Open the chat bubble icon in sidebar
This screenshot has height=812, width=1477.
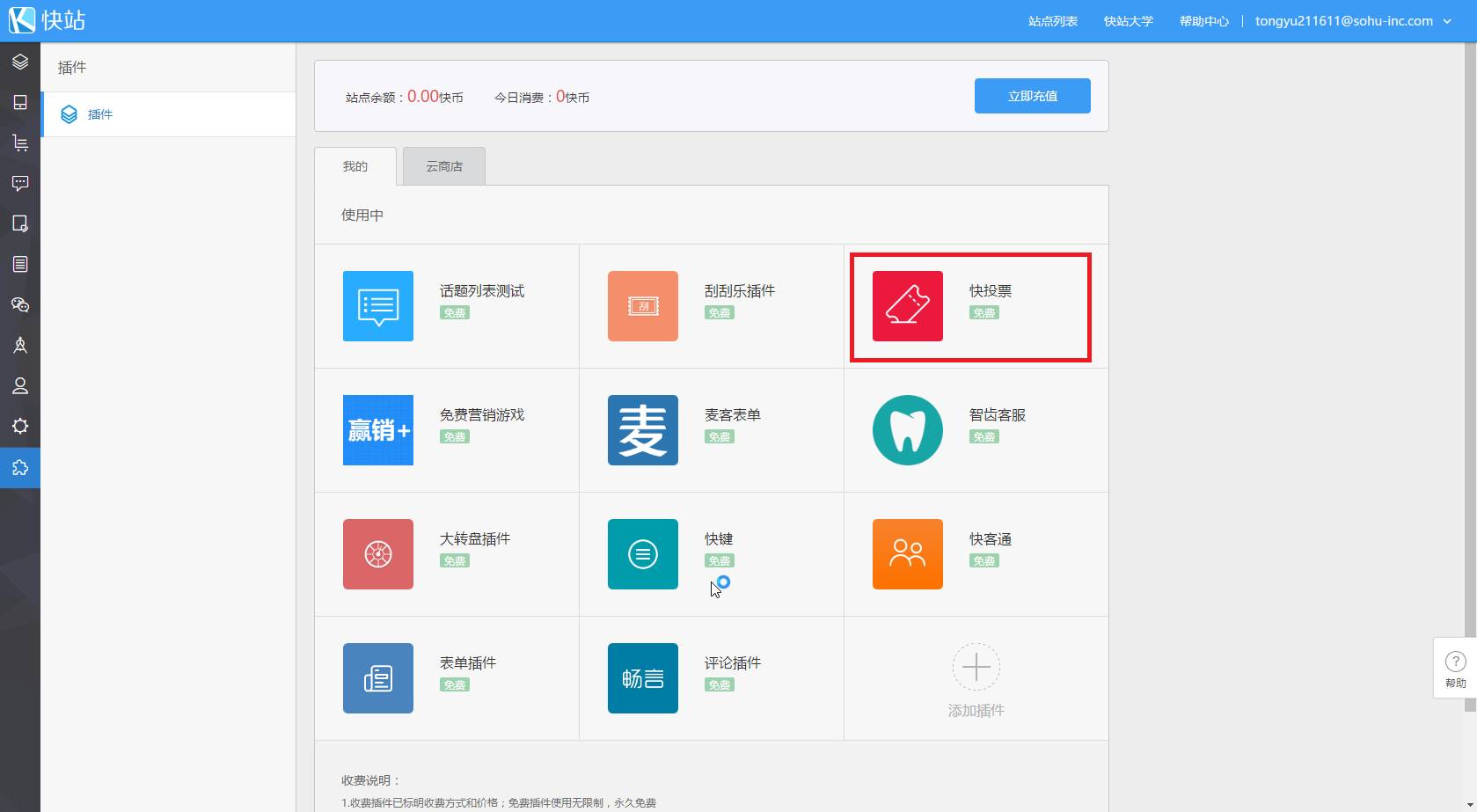pyautogui.click(x=20, y=183)
